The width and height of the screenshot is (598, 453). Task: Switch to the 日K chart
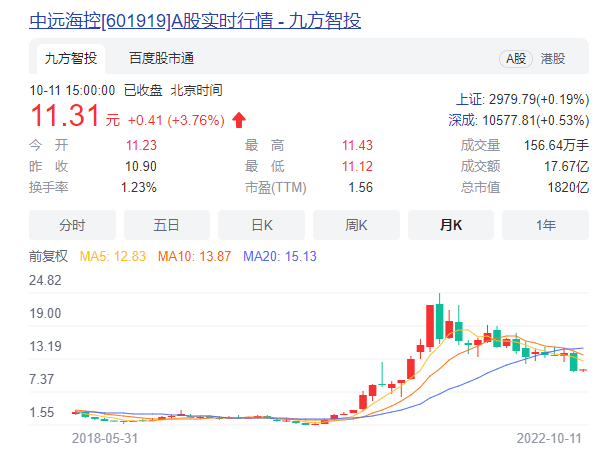coord(262,225)
